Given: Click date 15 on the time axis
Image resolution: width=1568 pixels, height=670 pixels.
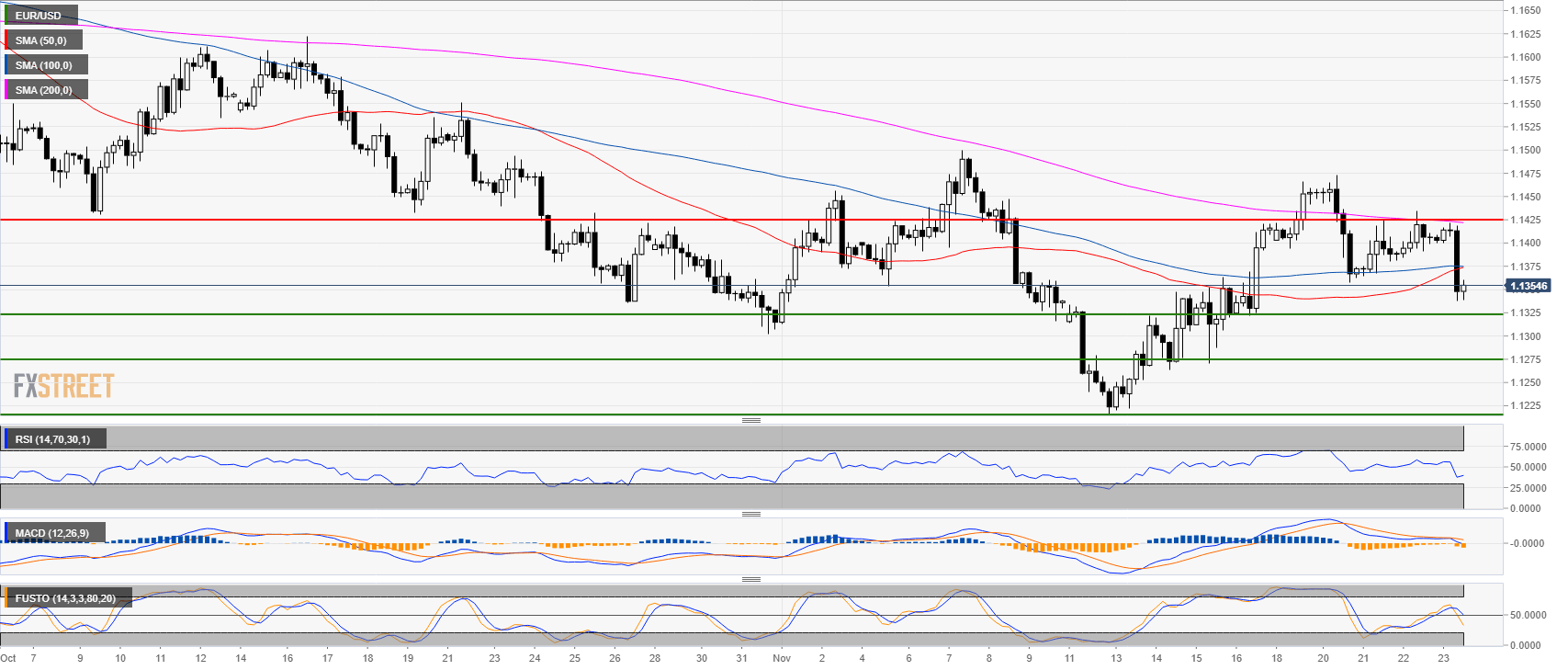Looking at the screenshot, I should tap(1196, 658).
